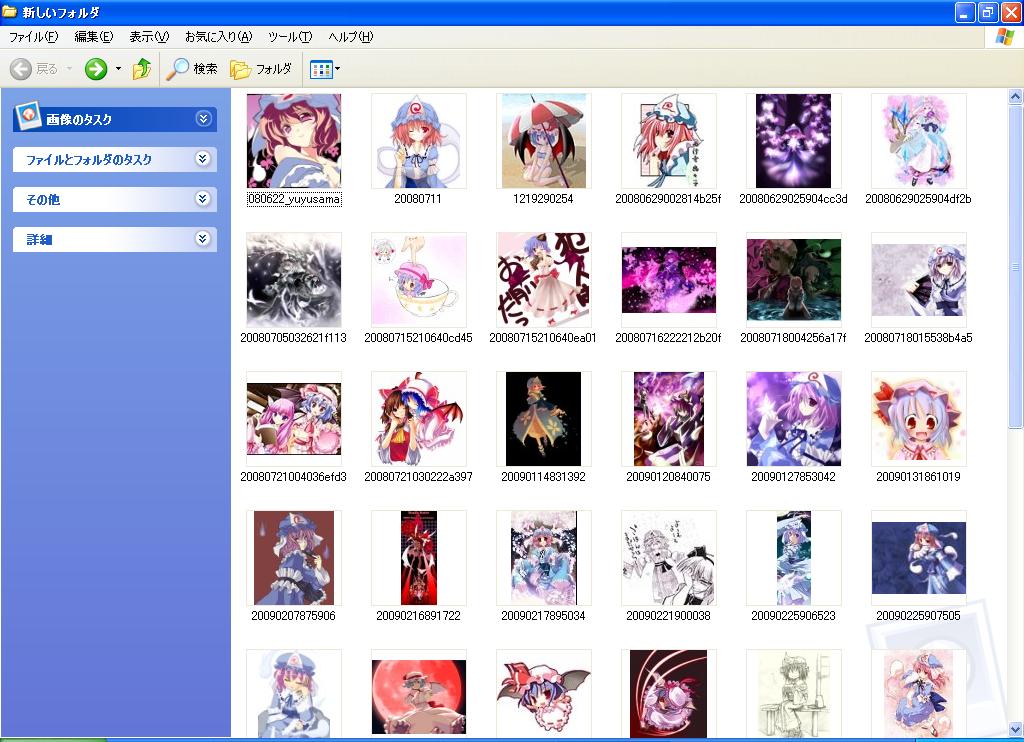1024x742 pixels.
Task: Select thumbnail 20090225906523
Action: (x=793, y=558)
